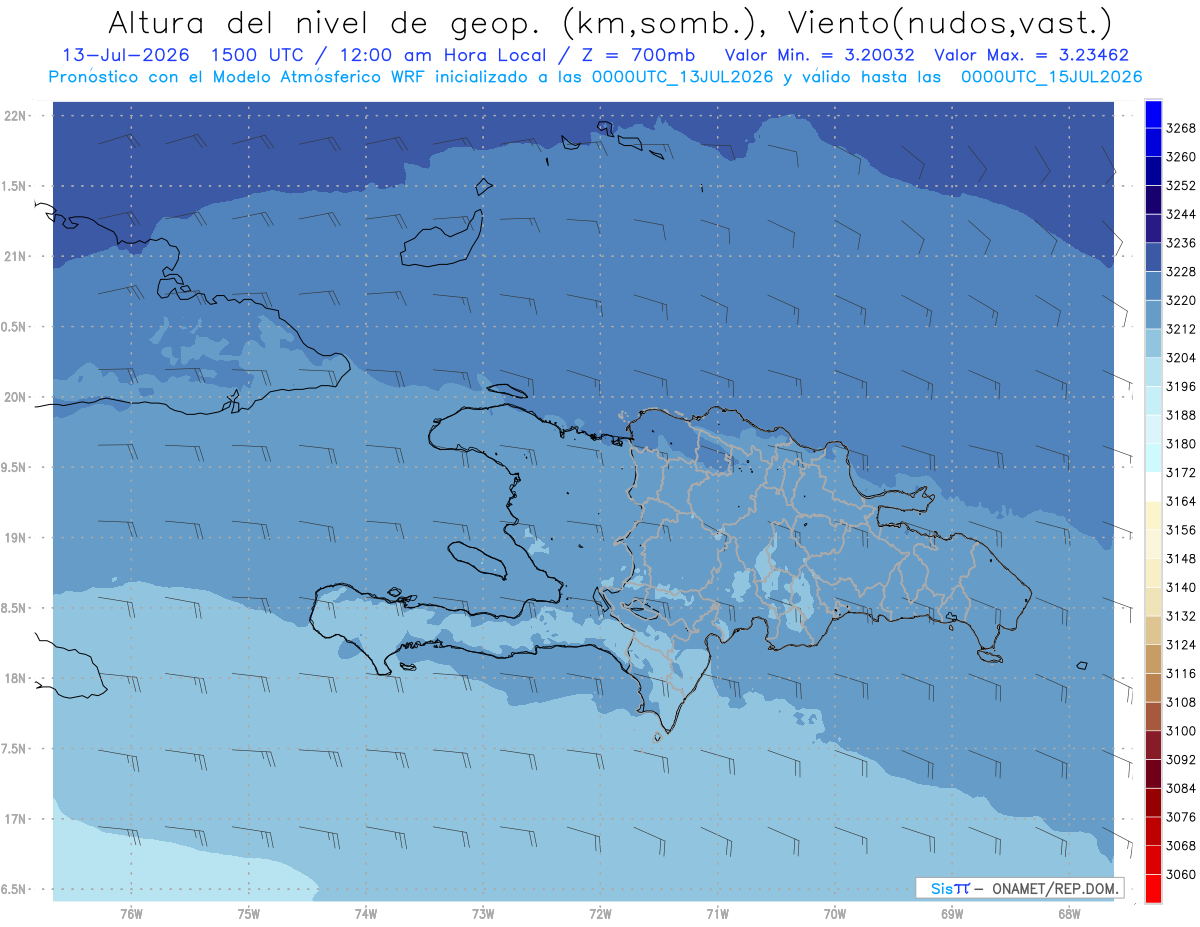Click the colorbar swatch between 3092 and 3084
The height and width of the screenshot is (927, 1200).
(x=1153, y=773)
